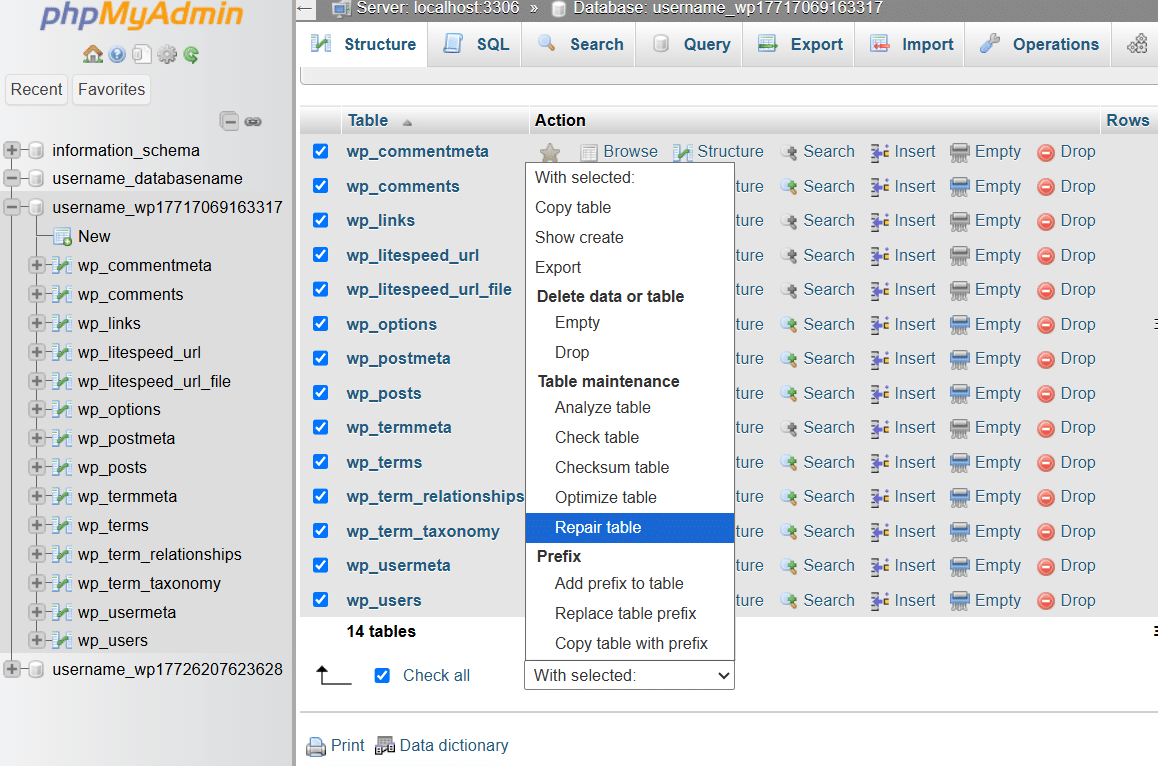Image resolution: width=1158 pixels, height=766 pixels.
Task: Select wp_term_taxonomy in sidebar tree
Action: pyautogui.click(x=149, y=584)
